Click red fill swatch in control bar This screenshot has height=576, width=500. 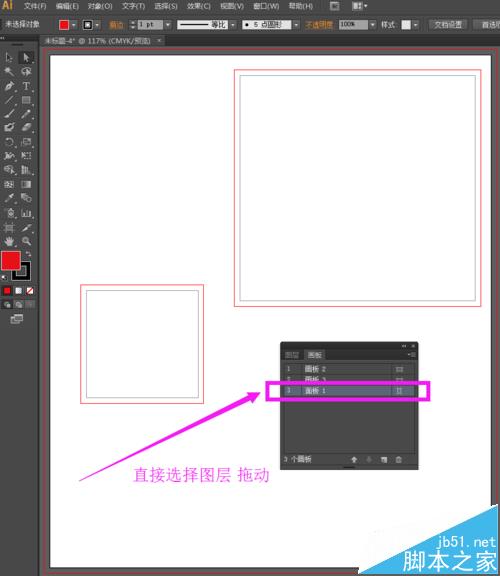click(x=64, y=25)
